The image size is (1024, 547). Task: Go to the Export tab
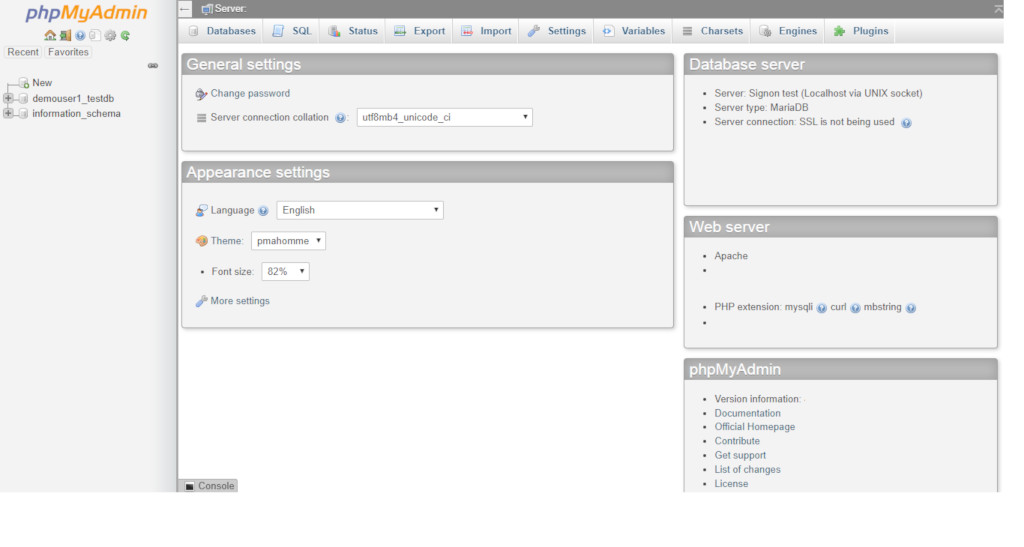419,31
